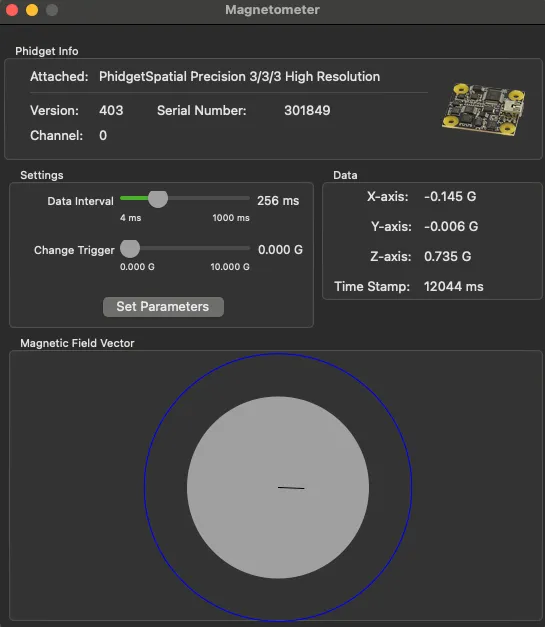Screen dimensions: 545x627
Task: Close the Magnetometer window with red button
Action: (x=12, y=10)
